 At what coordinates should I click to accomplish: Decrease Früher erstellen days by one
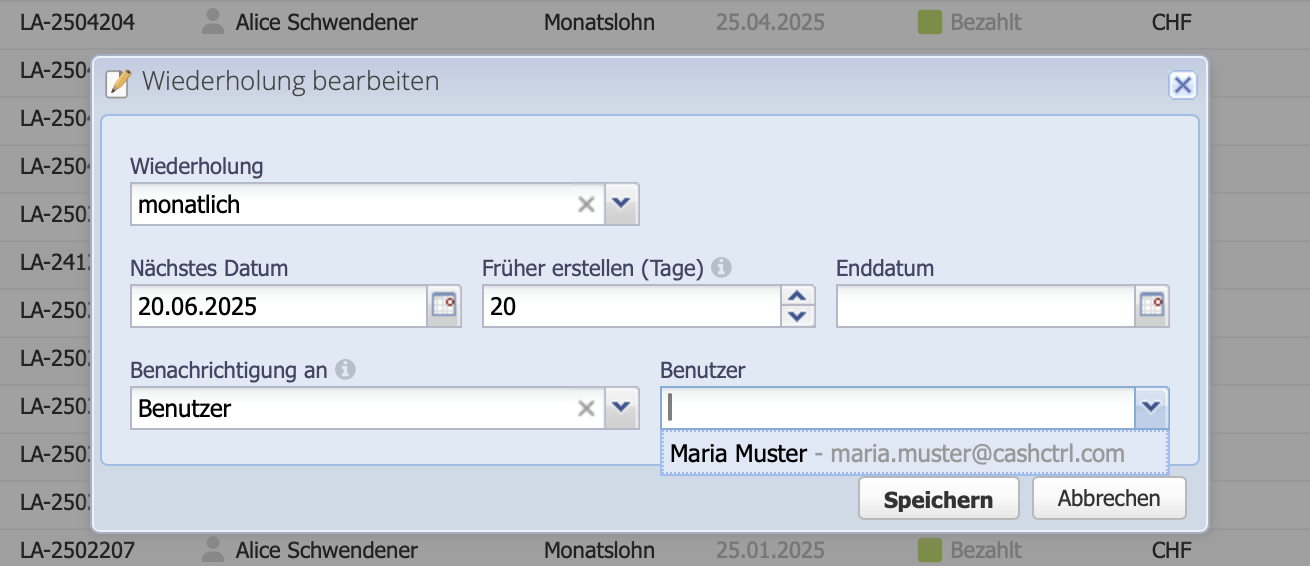[x=797, y=316]
